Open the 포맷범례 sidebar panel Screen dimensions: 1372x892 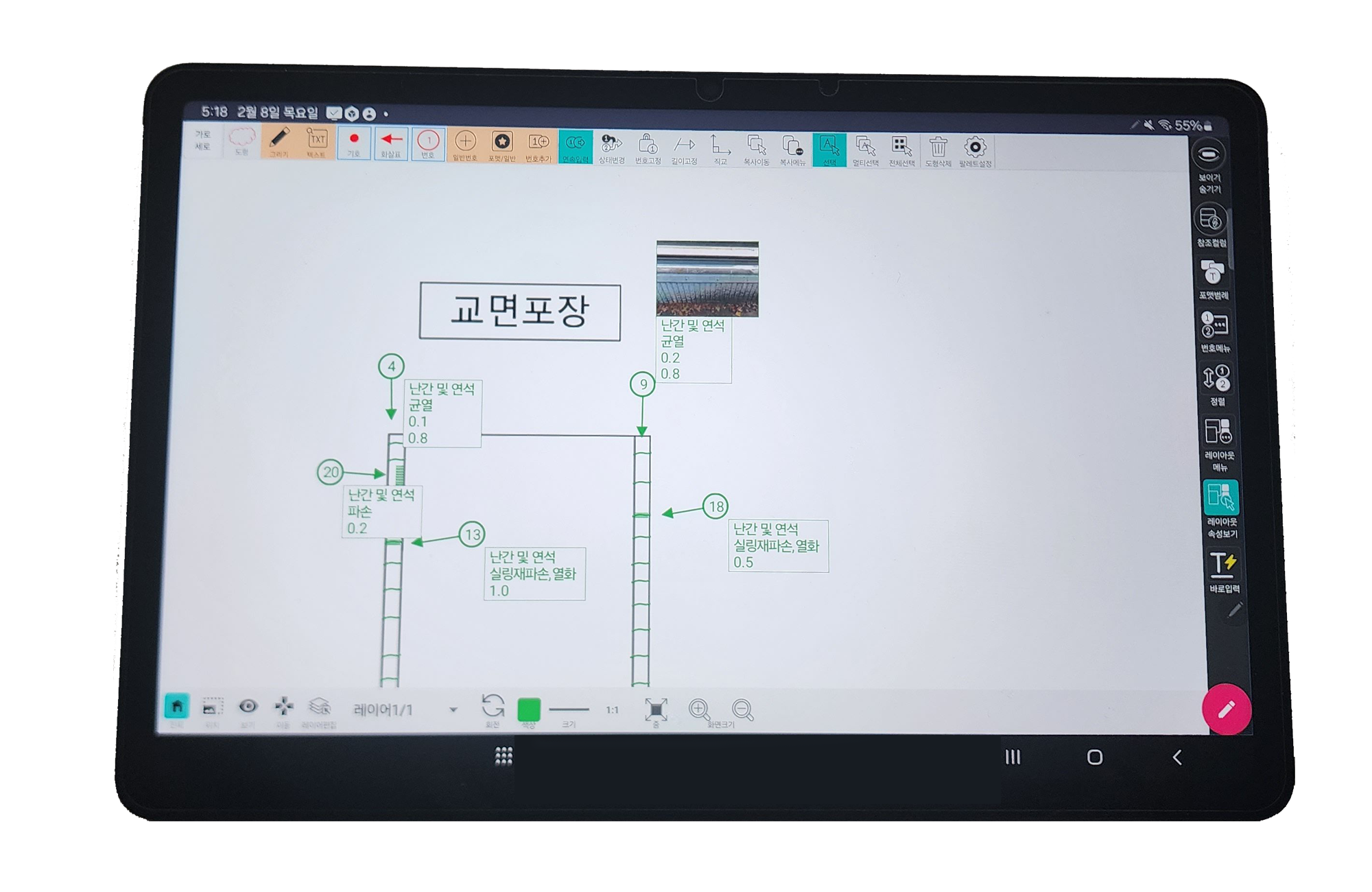1213,276
